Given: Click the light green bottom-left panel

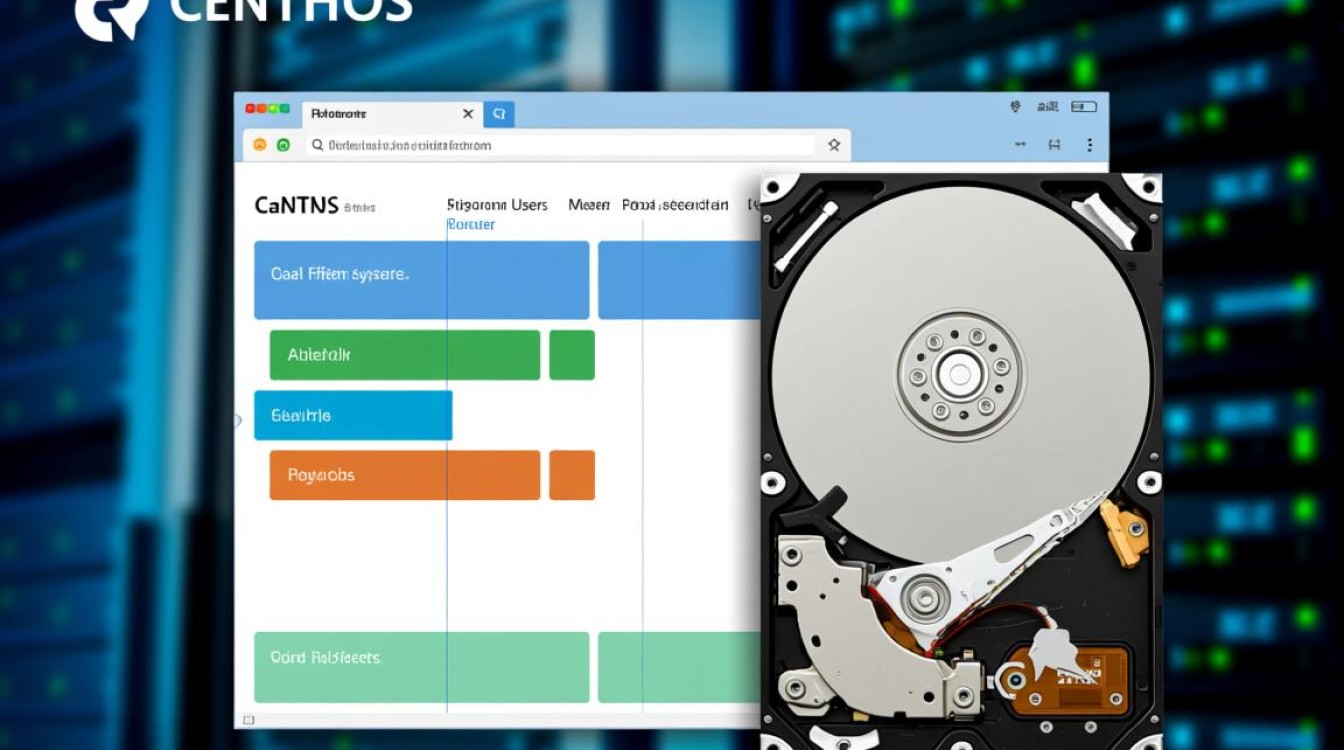Looking at the screenshot, I should coord(421,667).
